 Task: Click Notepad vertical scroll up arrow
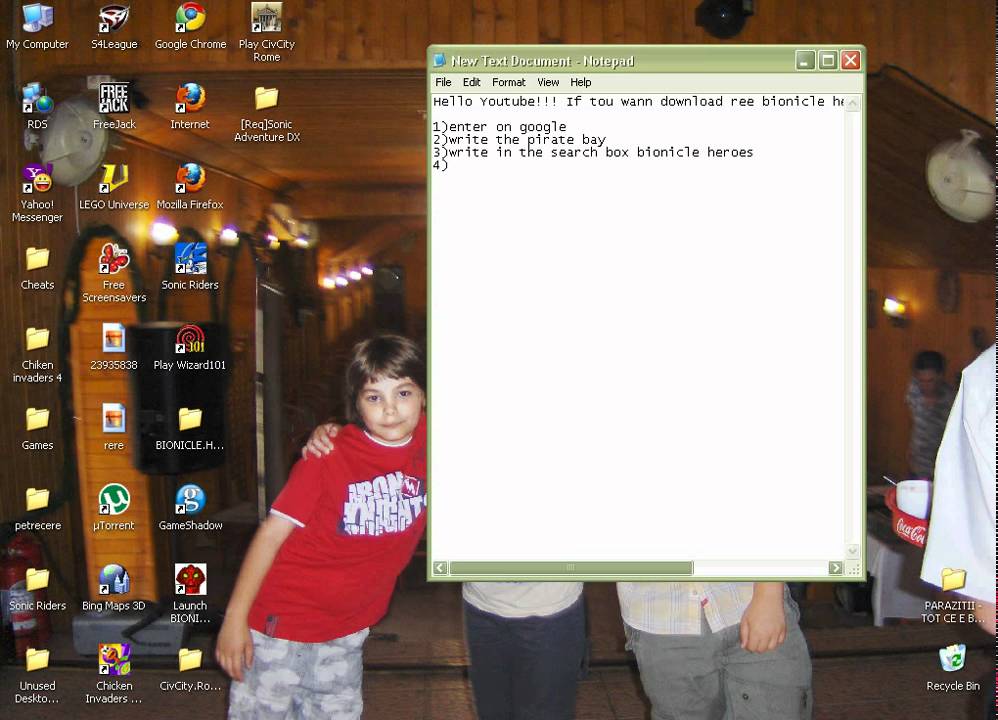tap(853, 103)
